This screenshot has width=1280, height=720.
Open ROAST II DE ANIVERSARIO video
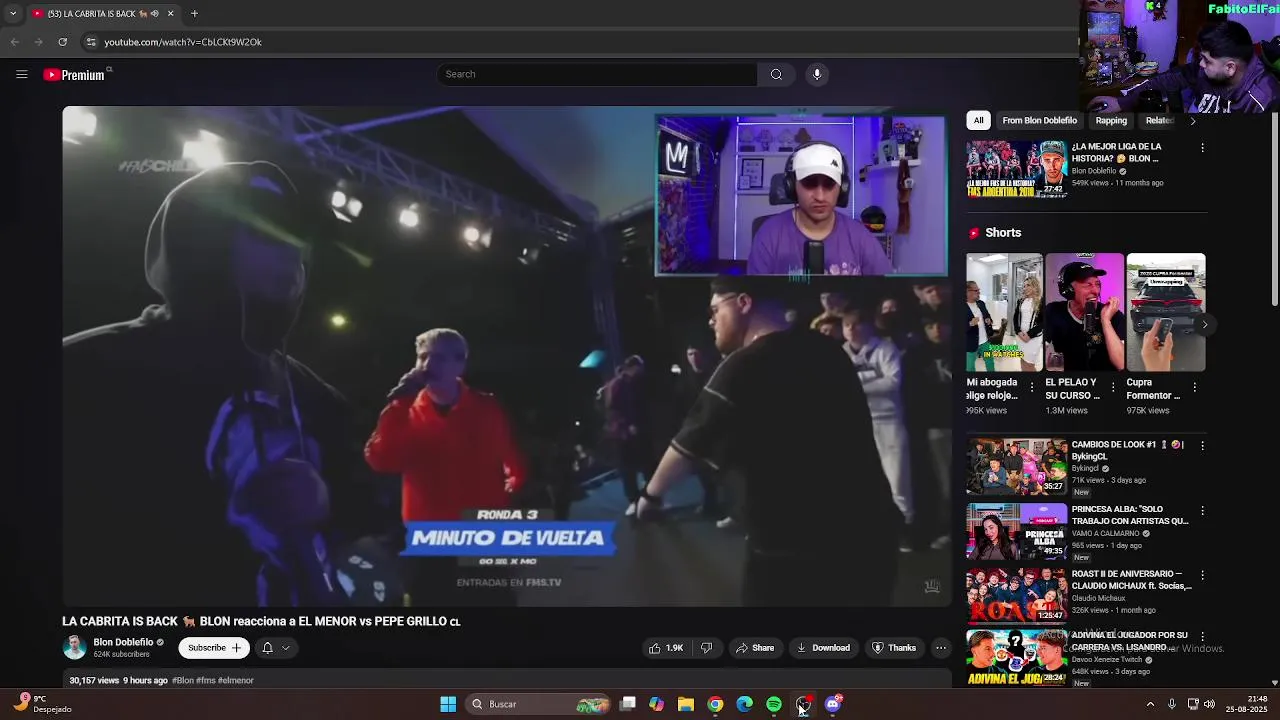[1016, 595]
